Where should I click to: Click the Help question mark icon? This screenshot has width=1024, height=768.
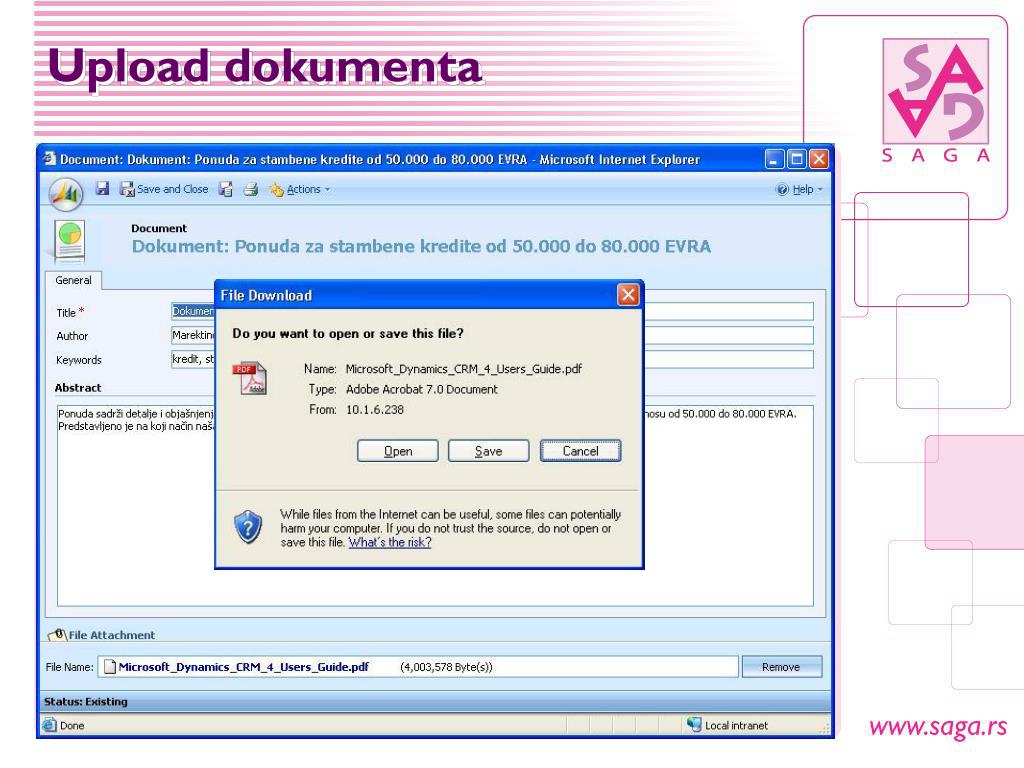782,189
